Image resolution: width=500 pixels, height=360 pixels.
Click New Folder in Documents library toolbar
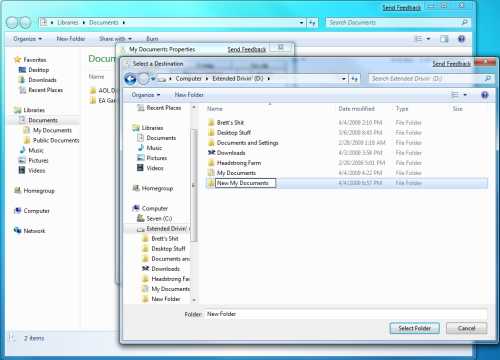[71, 39]
